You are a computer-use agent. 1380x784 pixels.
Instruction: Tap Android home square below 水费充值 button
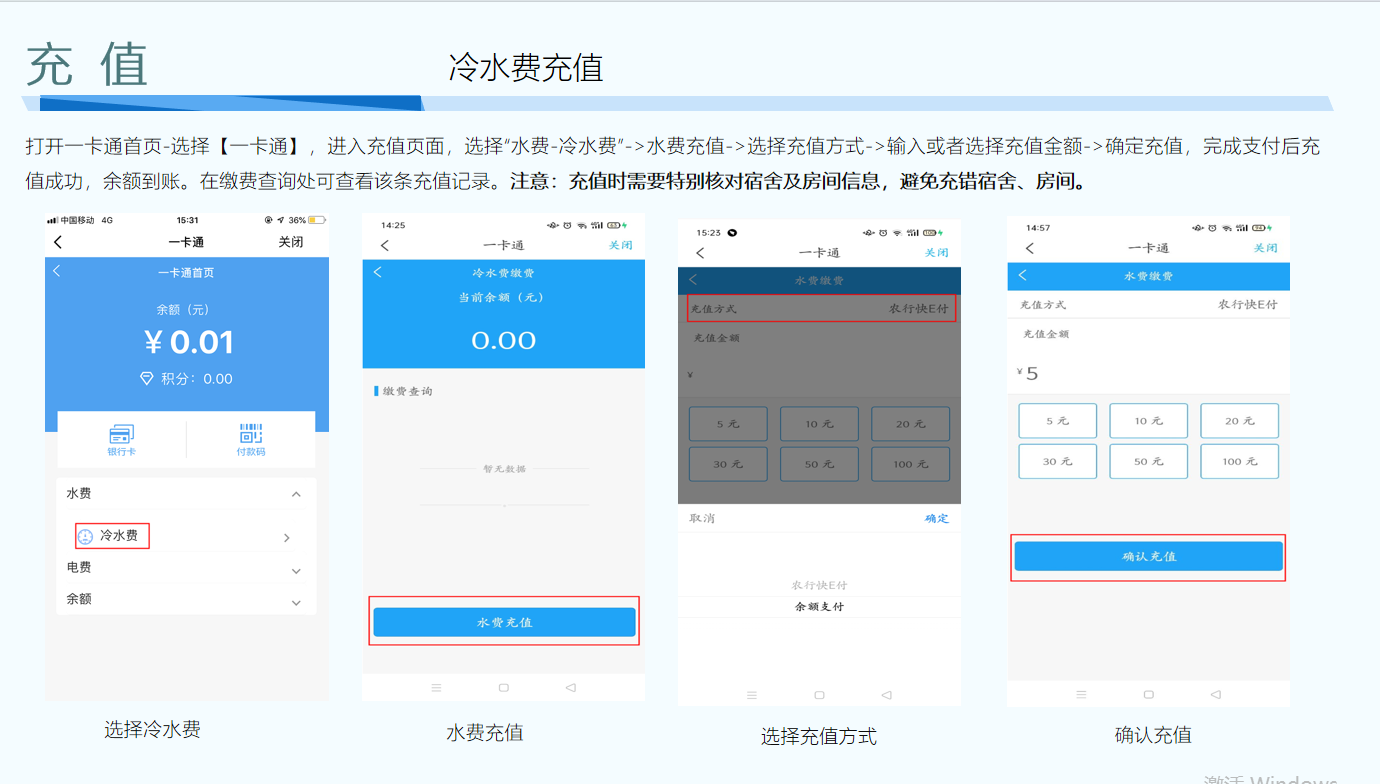pyautogui.click(x=503, y=688)
